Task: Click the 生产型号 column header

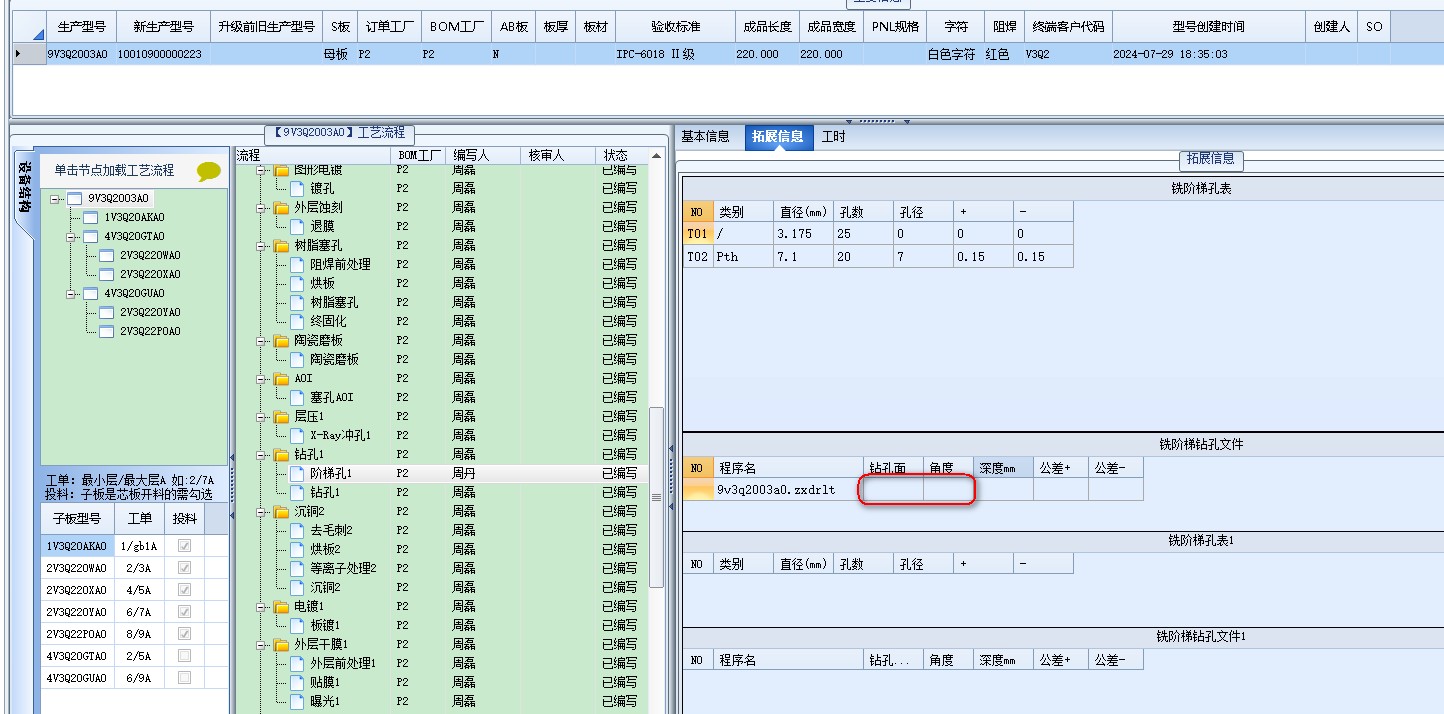Action: point(81,27)
